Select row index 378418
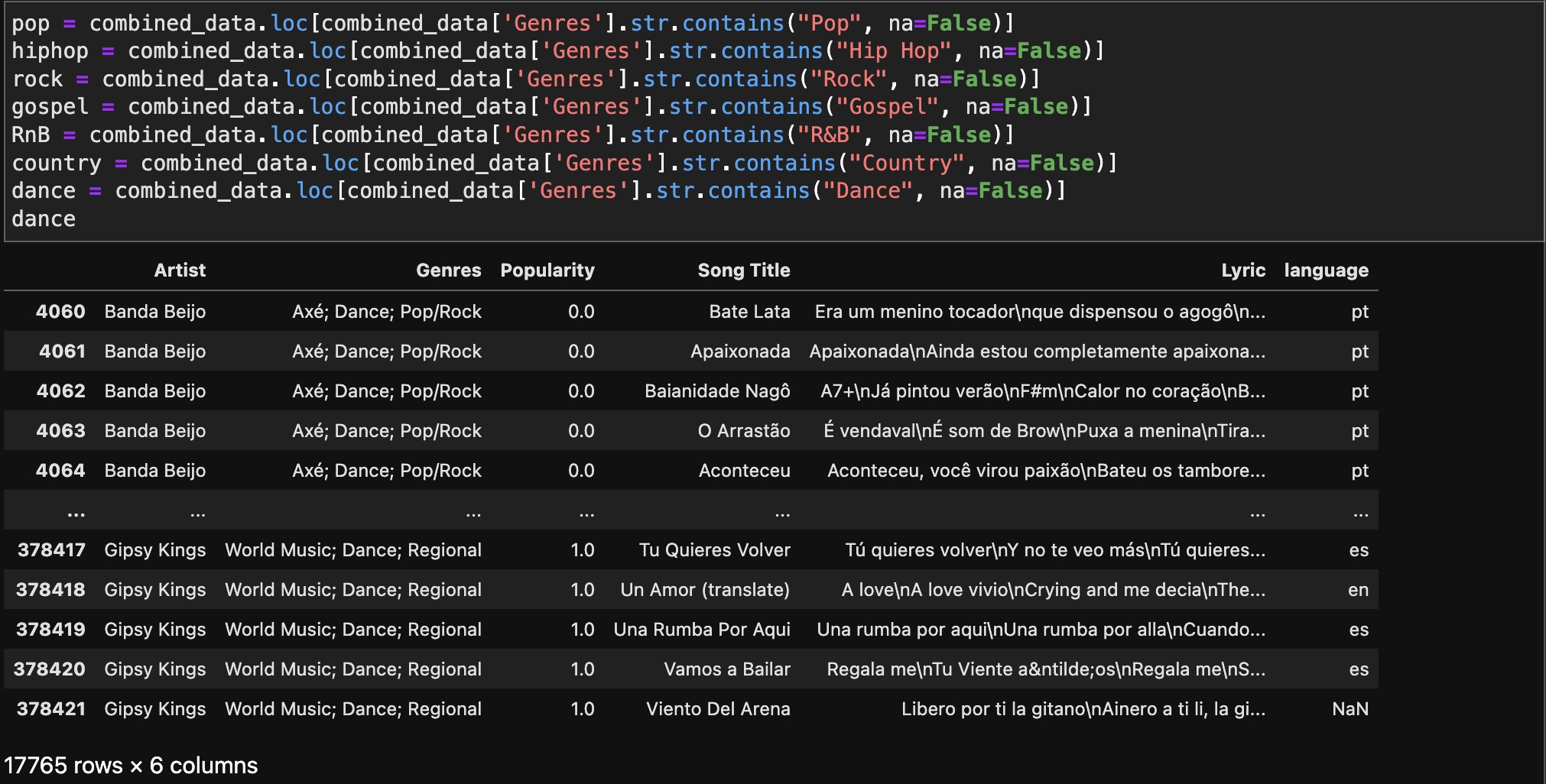Screen dimensions: 1546x784 click(x=50, y=590)
